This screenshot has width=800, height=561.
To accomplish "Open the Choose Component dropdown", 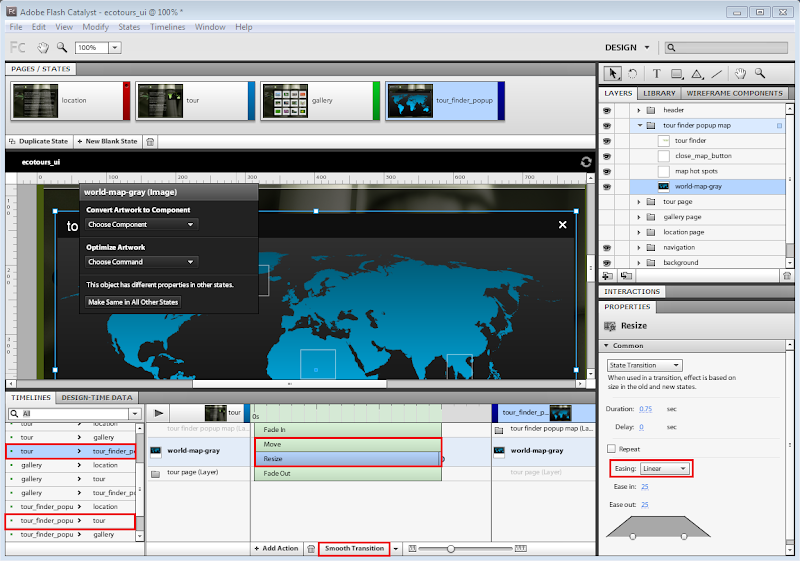I will tap(140, 225).
